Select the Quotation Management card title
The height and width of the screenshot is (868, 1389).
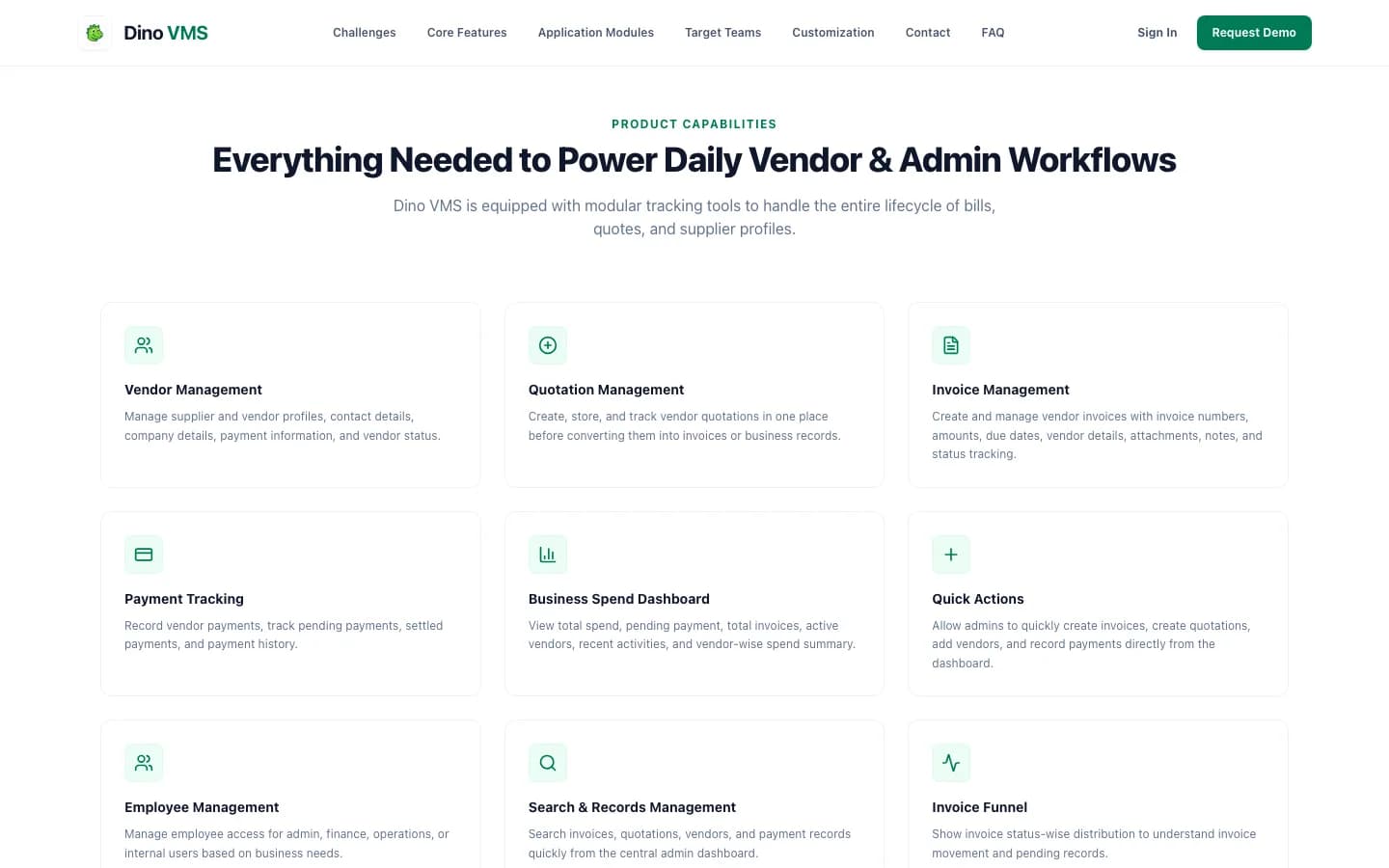[606, 390]
